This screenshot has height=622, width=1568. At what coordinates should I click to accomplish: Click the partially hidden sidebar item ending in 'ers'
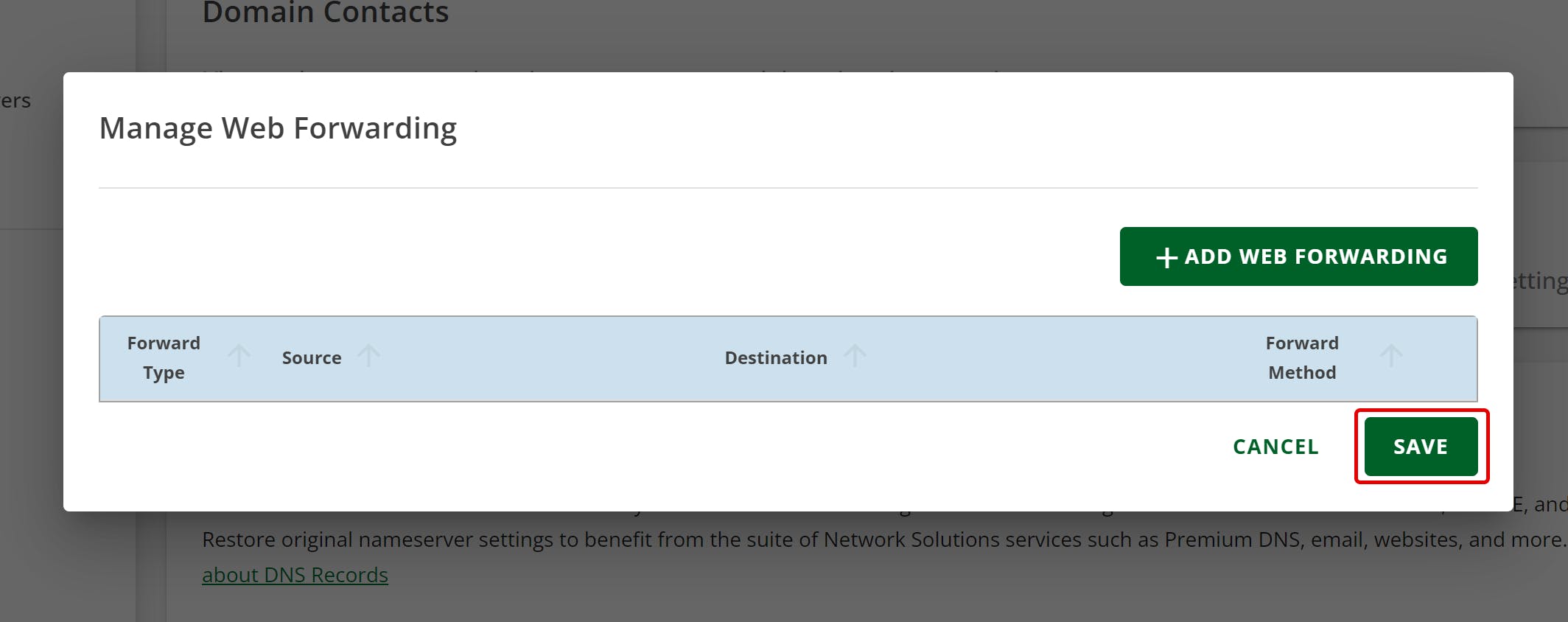pos(15,101)
